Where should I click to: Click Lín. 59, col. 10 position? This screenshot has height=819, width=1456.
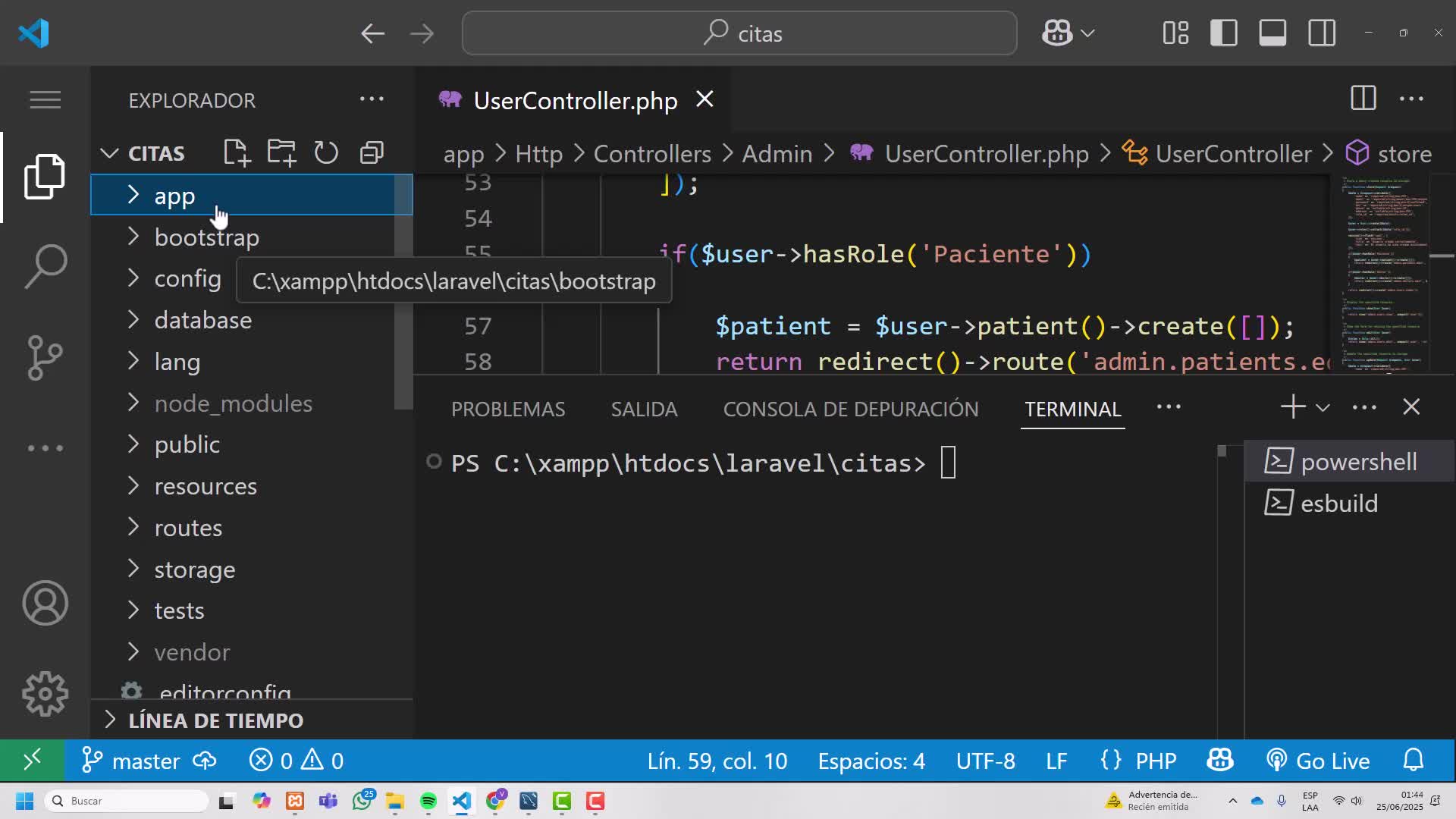coord(717,760)
